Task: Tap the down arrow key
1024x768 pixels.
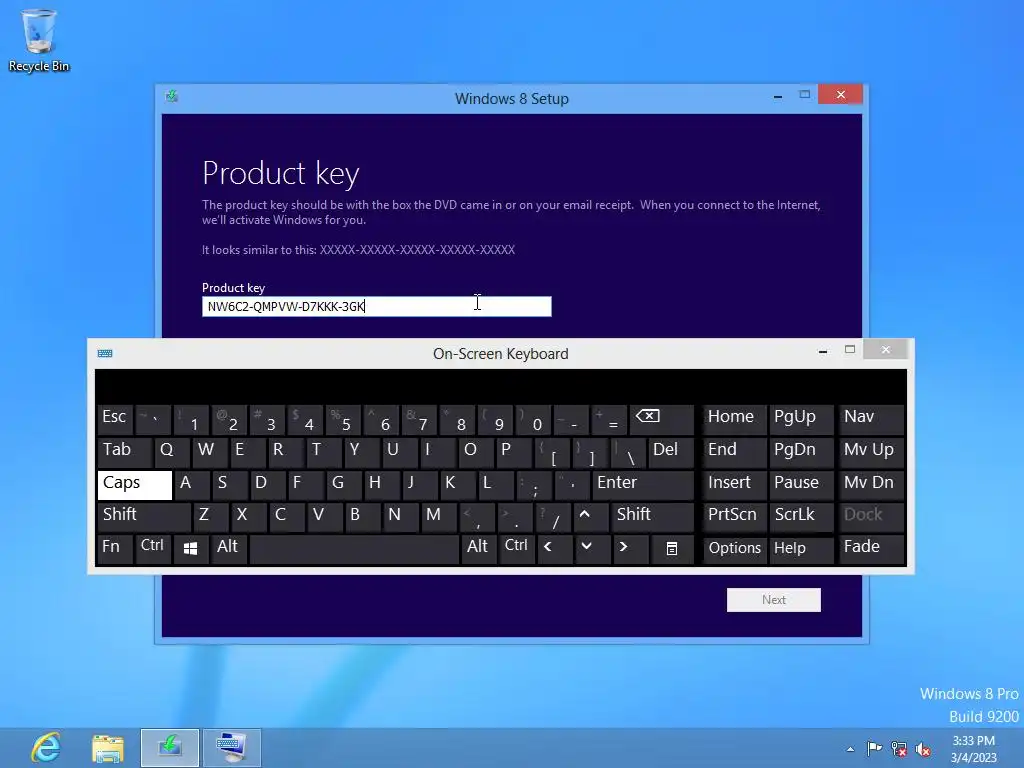Action: coord(592,549)
